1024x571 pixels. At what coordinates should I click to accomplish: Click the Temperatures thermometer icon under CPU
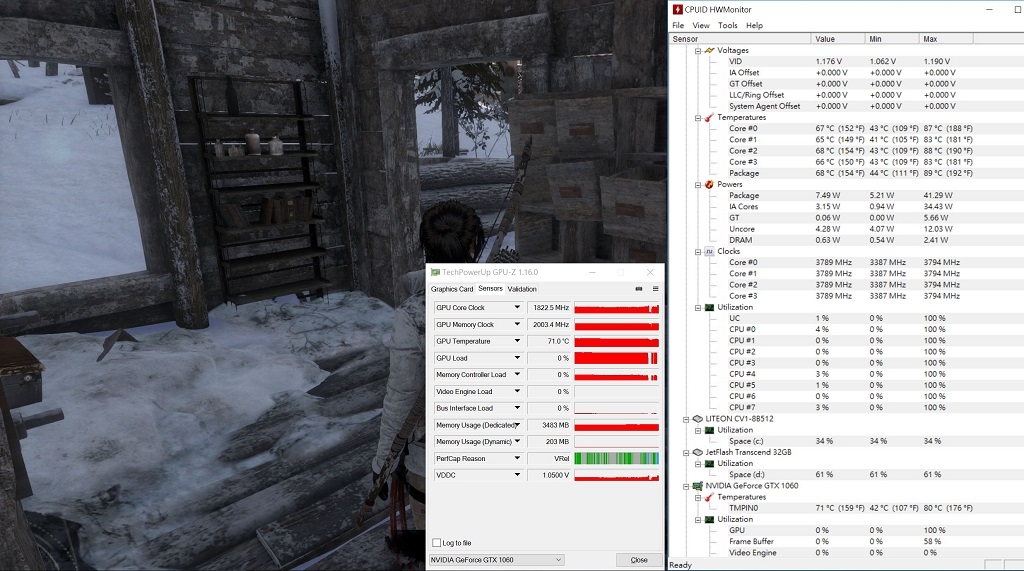709,118
